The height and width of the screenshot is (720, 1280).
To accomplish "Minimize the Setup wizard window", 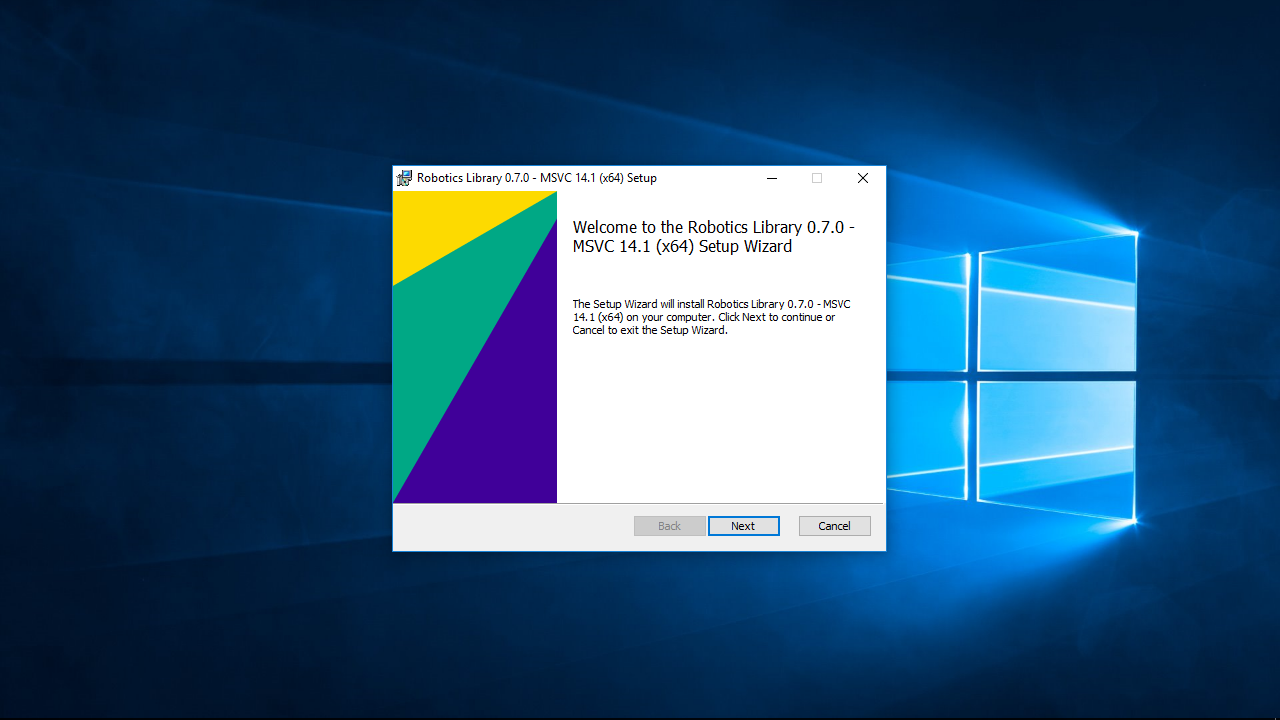I will [x=772, y=178].
